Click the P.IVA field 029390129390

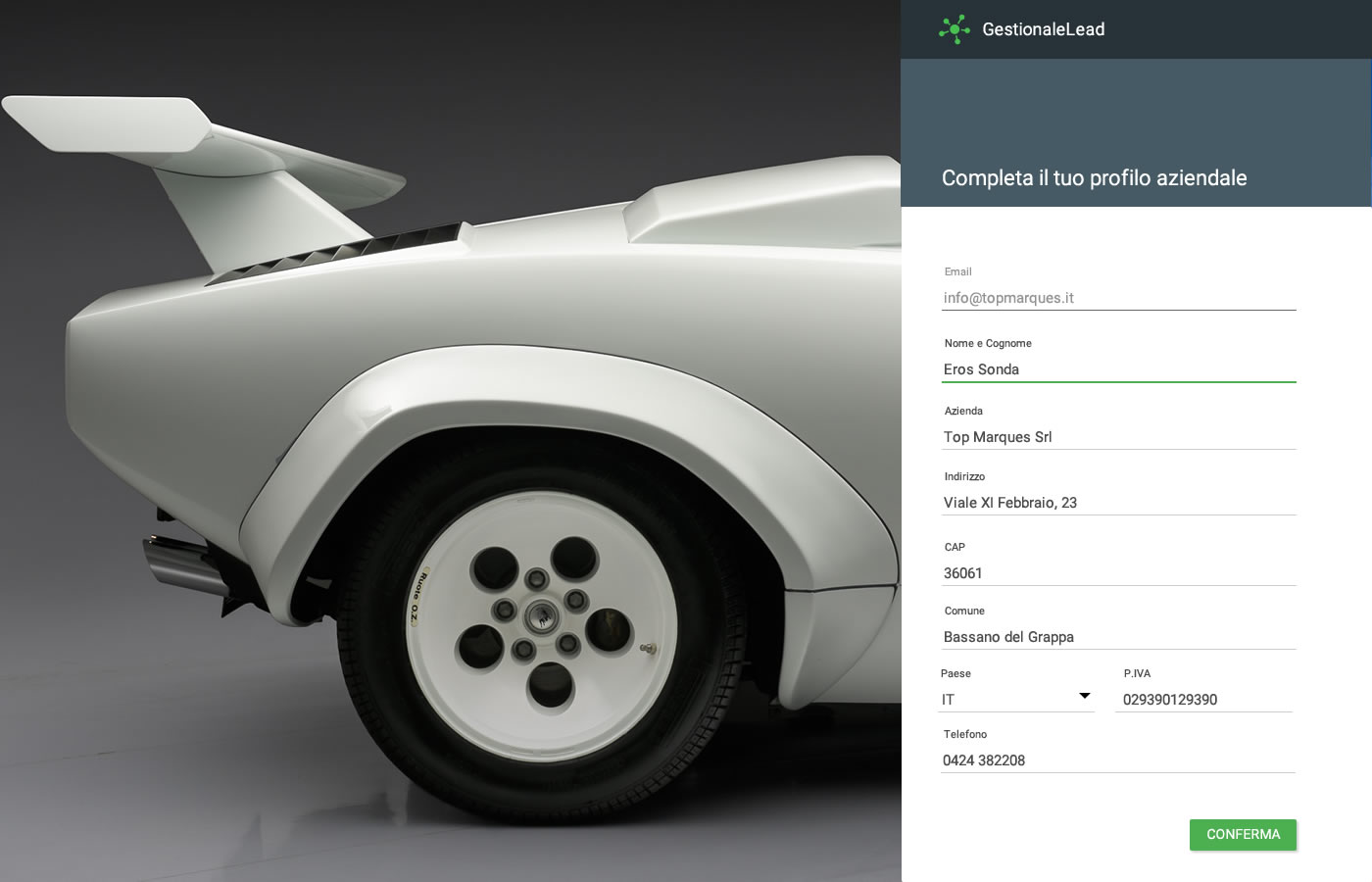1203,700
